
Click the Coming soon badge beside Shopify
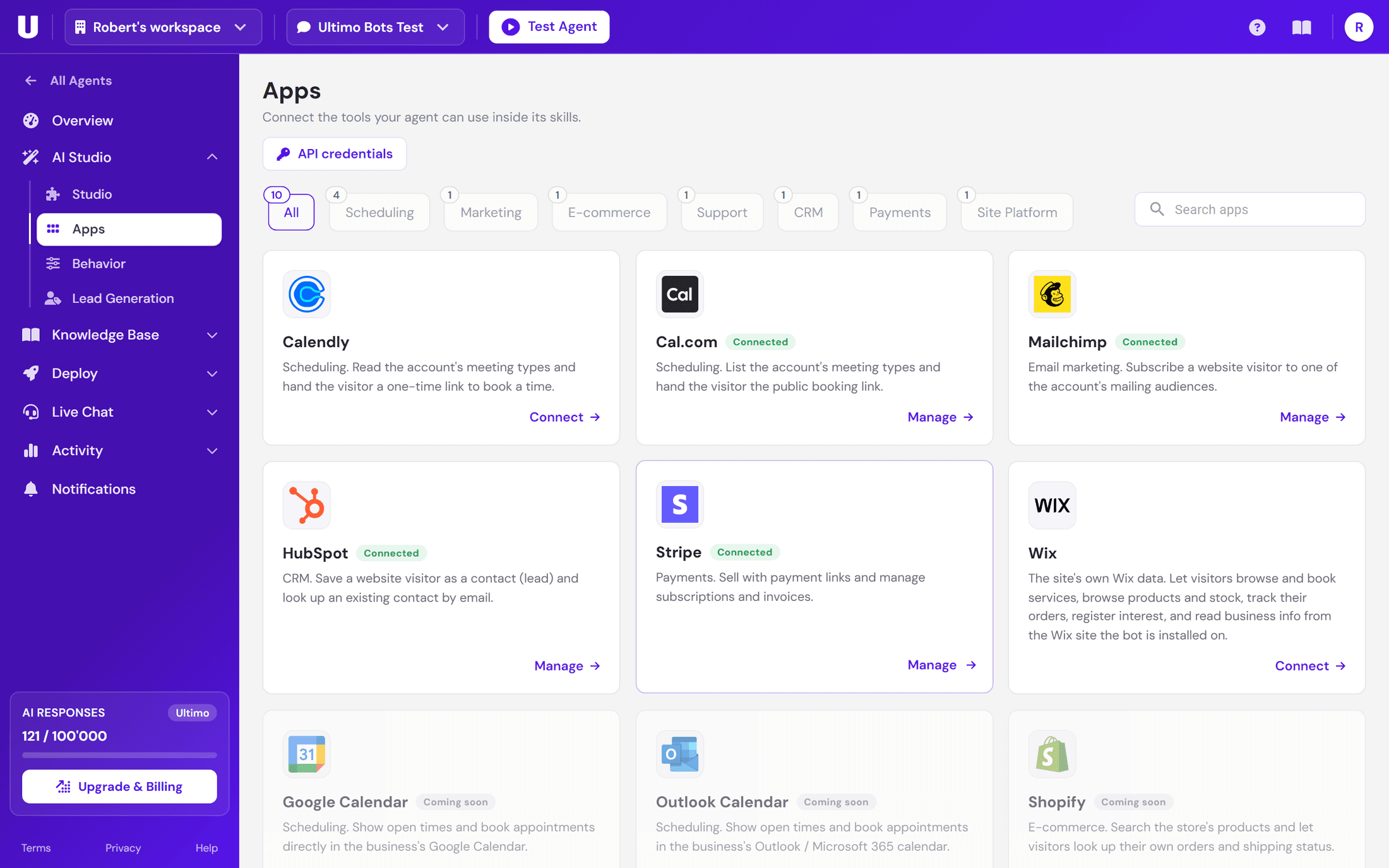[x=1133, y=802]
